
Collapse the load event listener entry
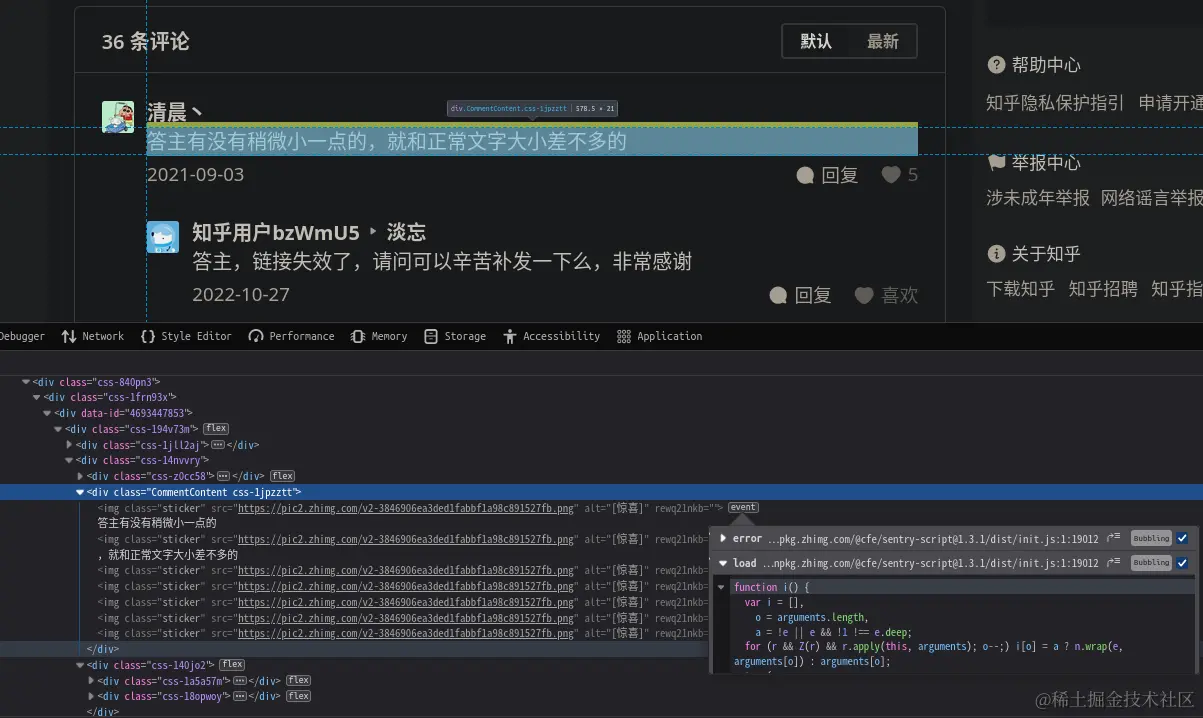pos(722,563)
